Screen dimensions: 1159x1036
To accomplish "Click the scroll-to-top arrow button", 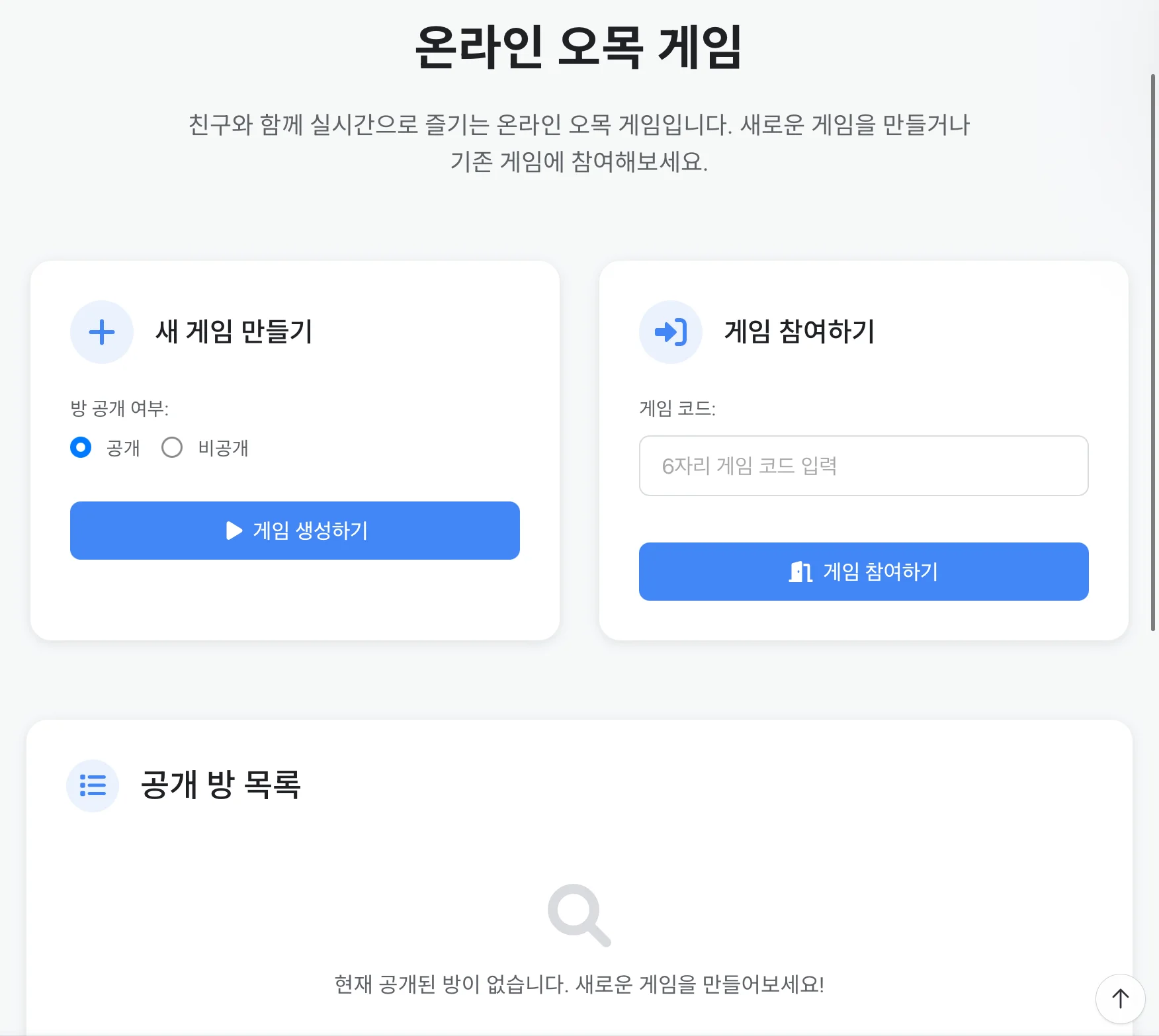I will pyautogui.click(x=1120, y=998).
